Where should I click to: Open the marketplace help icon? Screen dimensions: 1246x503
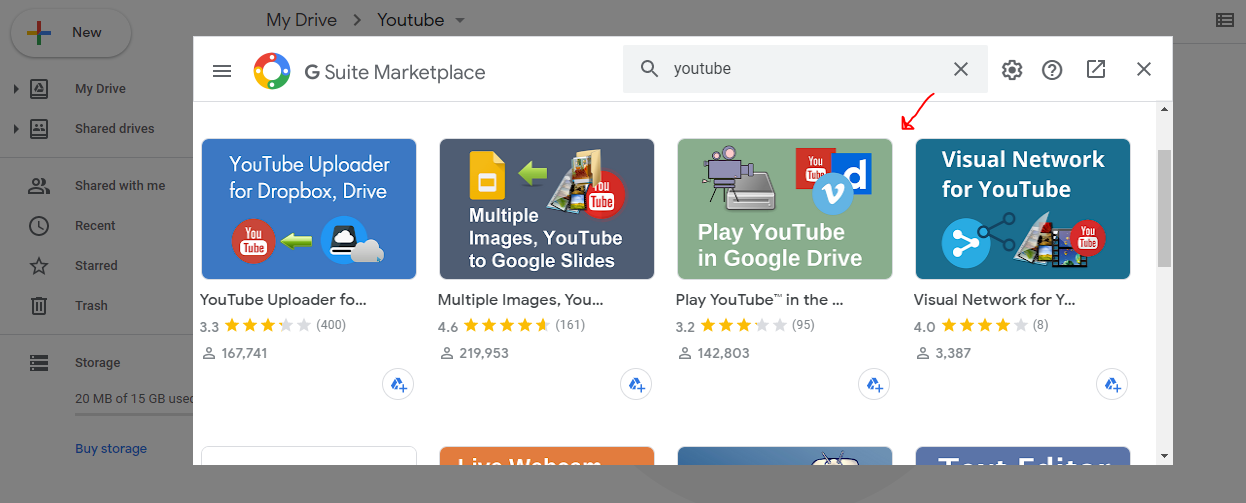click(1052, 70)
